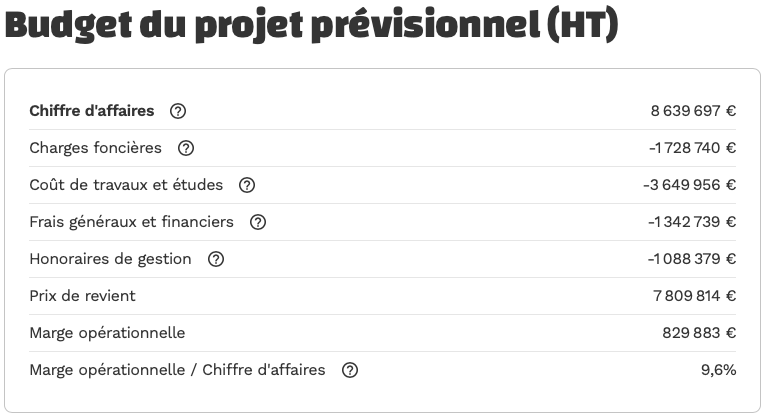Select the Chiffre d'affaires label
766x418 pixels.
coord(92,111)
